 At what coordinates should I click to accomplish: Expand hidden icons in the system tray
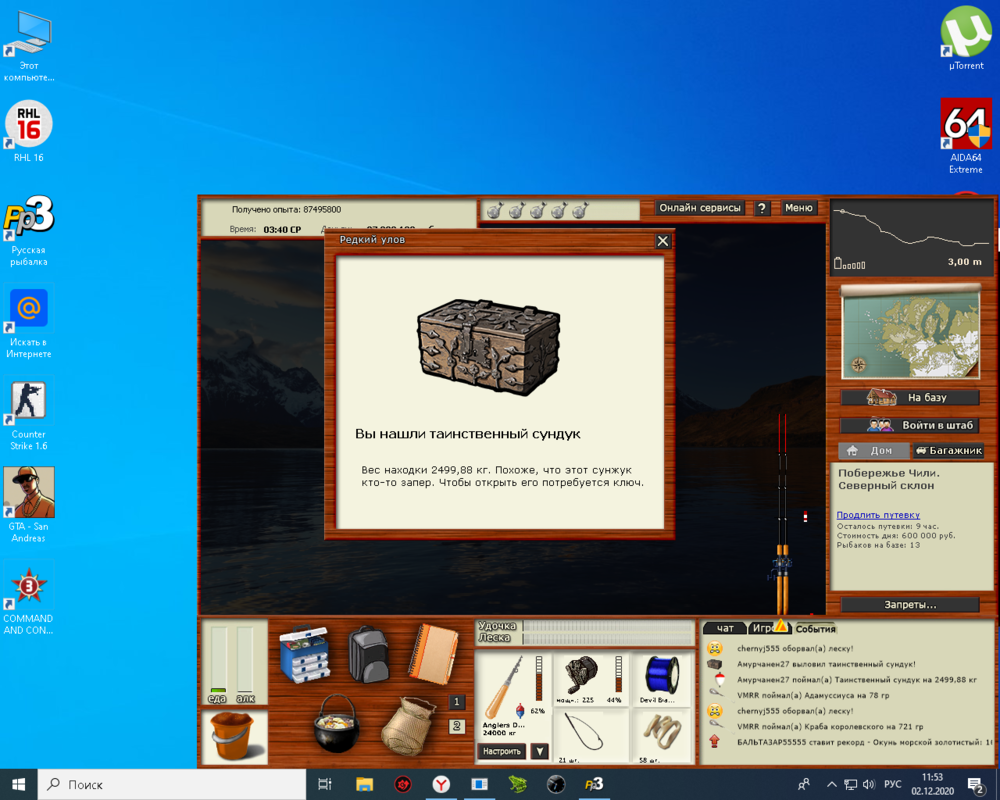[832, 785]
